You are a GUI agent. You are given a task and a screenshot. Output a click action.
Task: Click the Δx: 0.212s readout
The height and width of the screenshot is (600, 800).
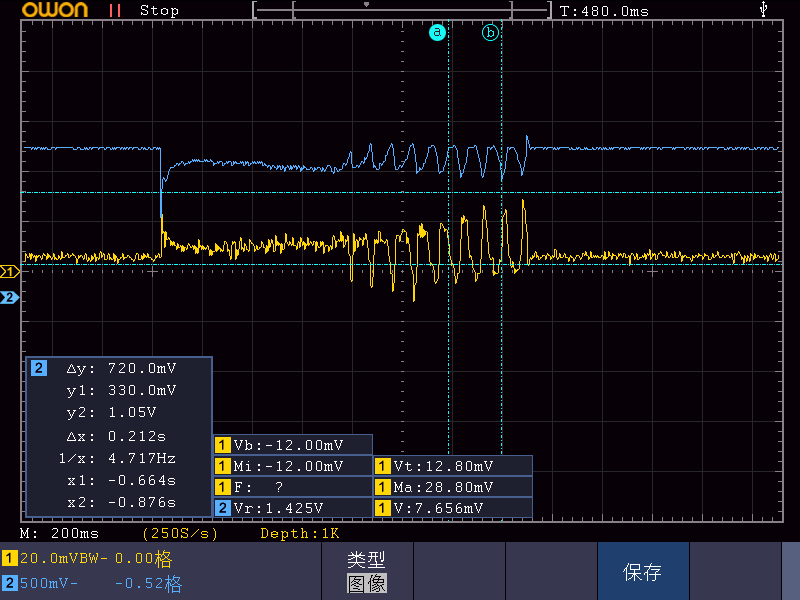click(x=116, y=436)
